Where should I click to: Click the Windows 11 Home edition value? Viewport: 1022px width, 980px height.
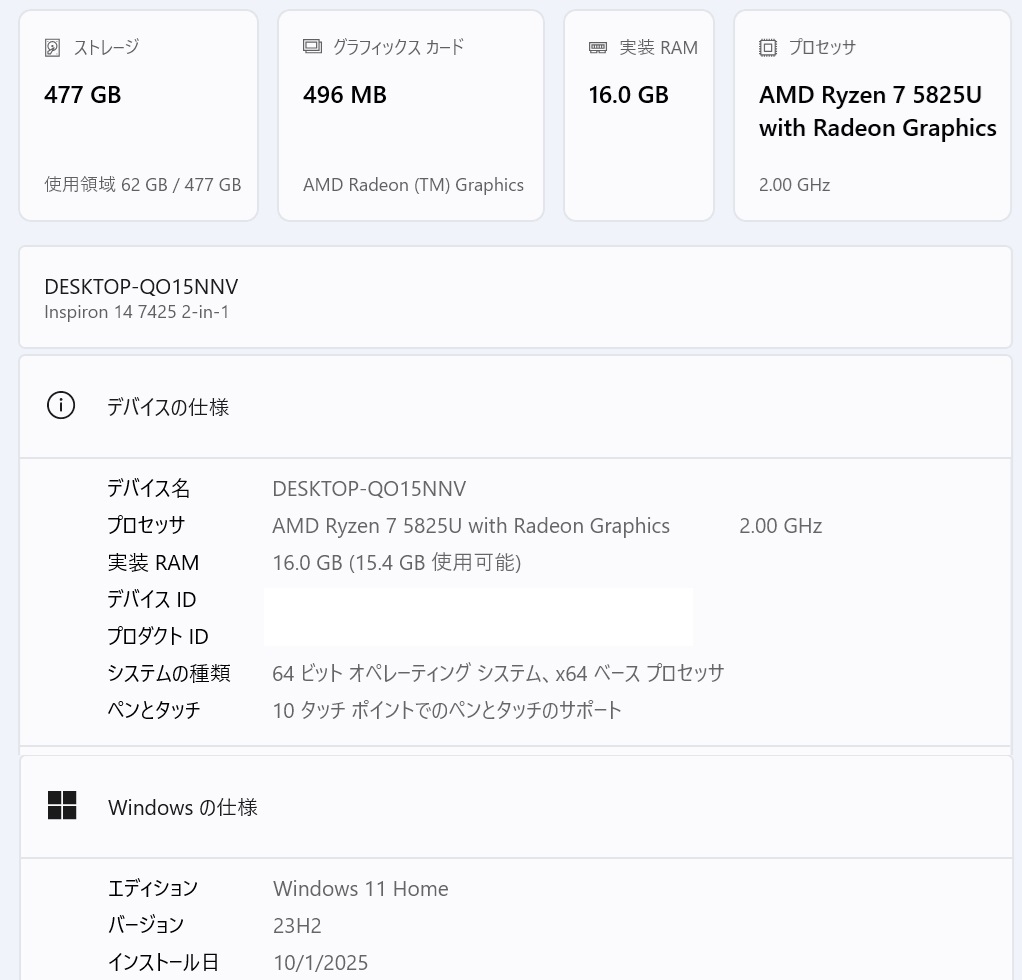(x=360, y=889)
